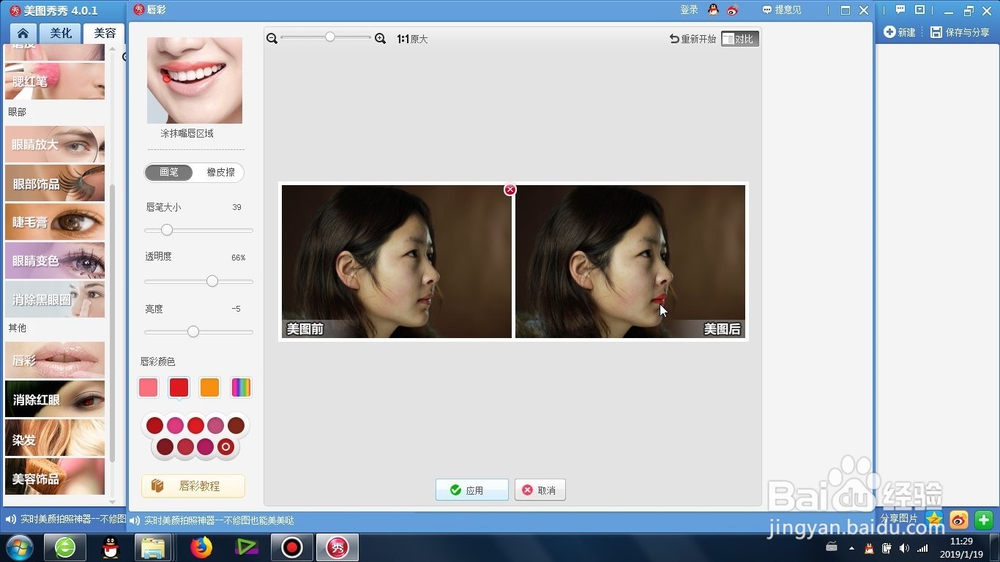Image resolution: width=1000 pixels, height=562 pixels.
Task: Pick the ringed red dot in bottom row
Action: [225, 447]
